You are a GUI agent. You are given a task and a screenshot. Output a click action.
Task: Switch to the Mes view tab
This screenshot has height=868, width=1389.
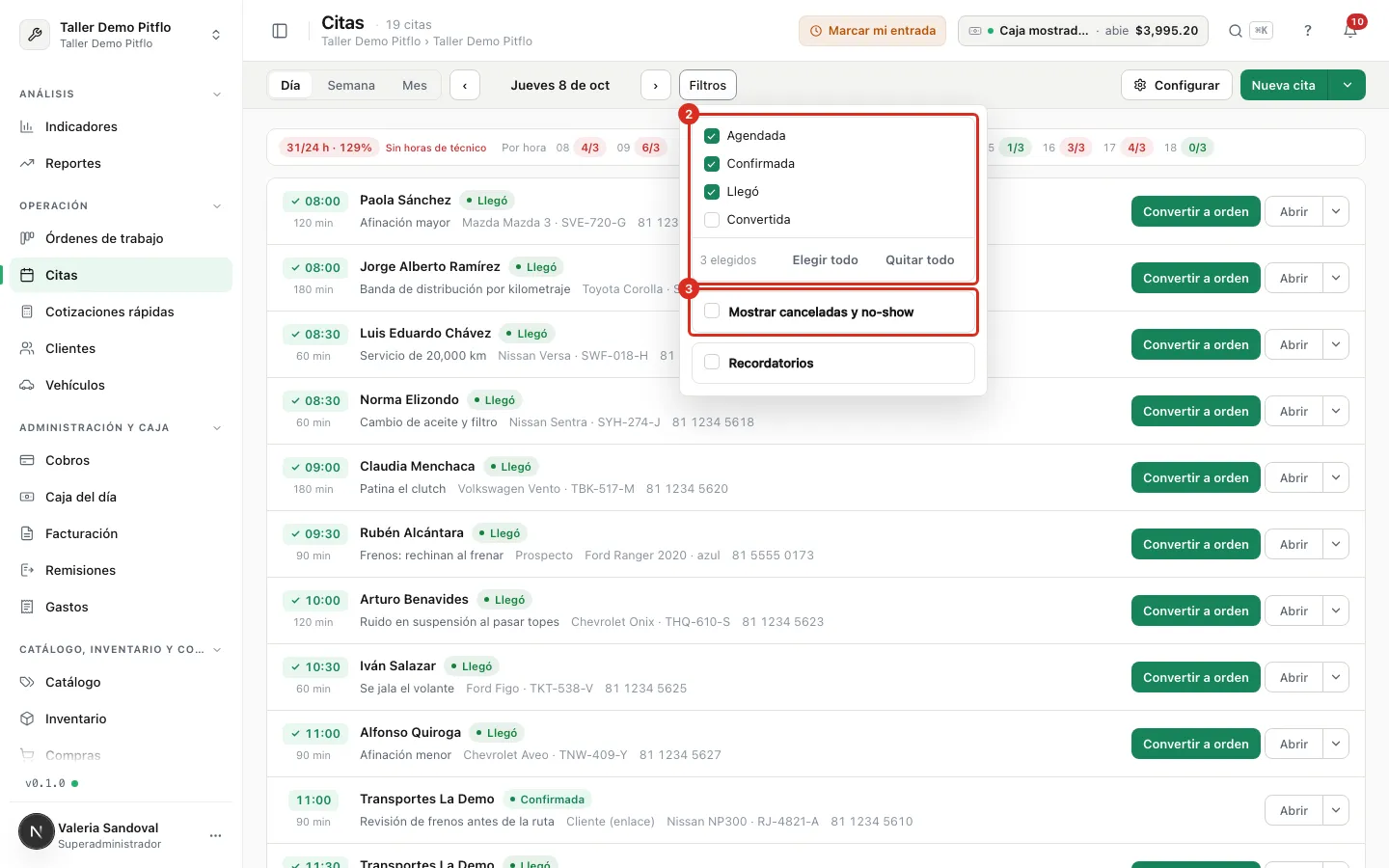[x=415, y=85]
